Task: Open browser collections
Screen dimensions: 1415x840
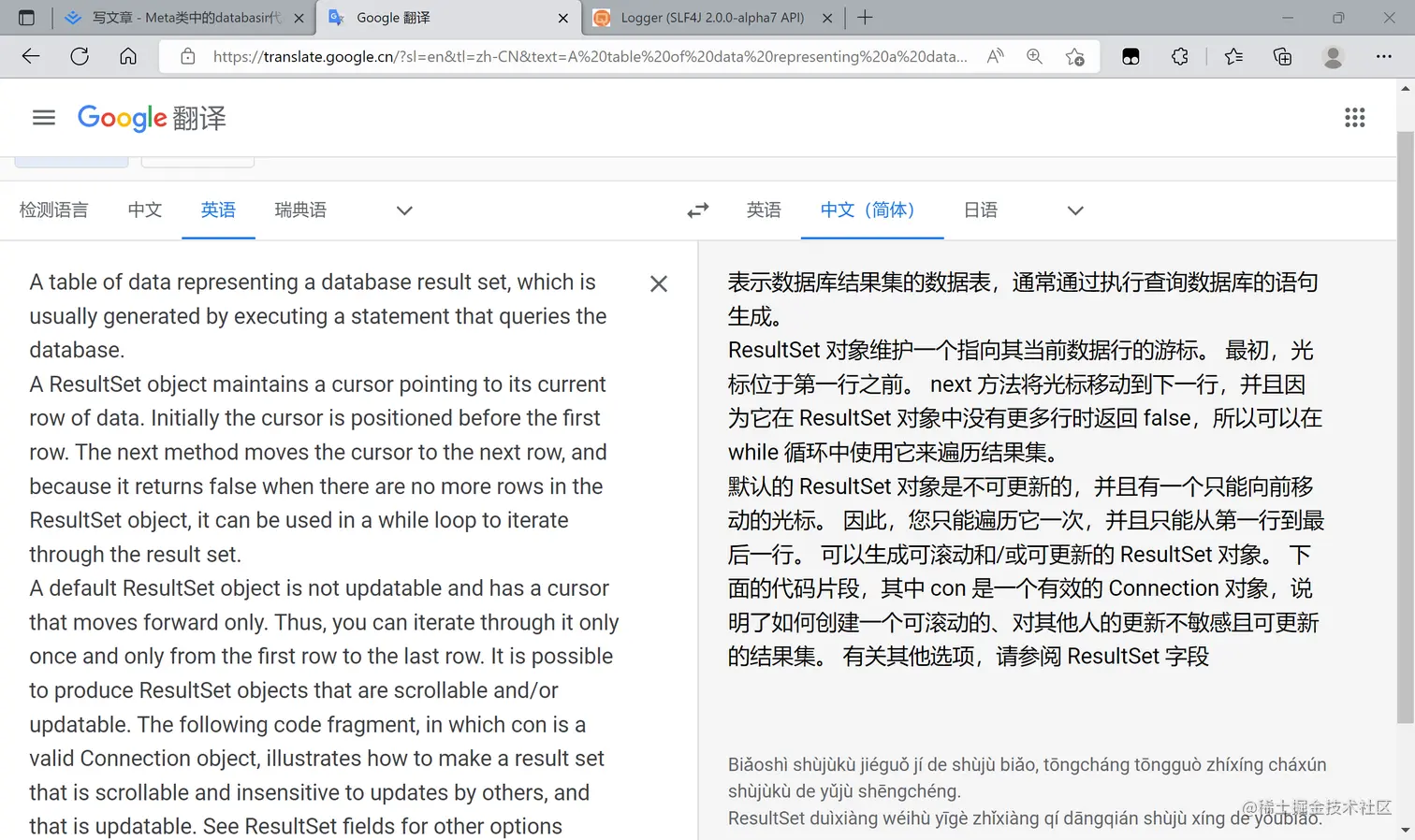Action: coord(1282,56)
